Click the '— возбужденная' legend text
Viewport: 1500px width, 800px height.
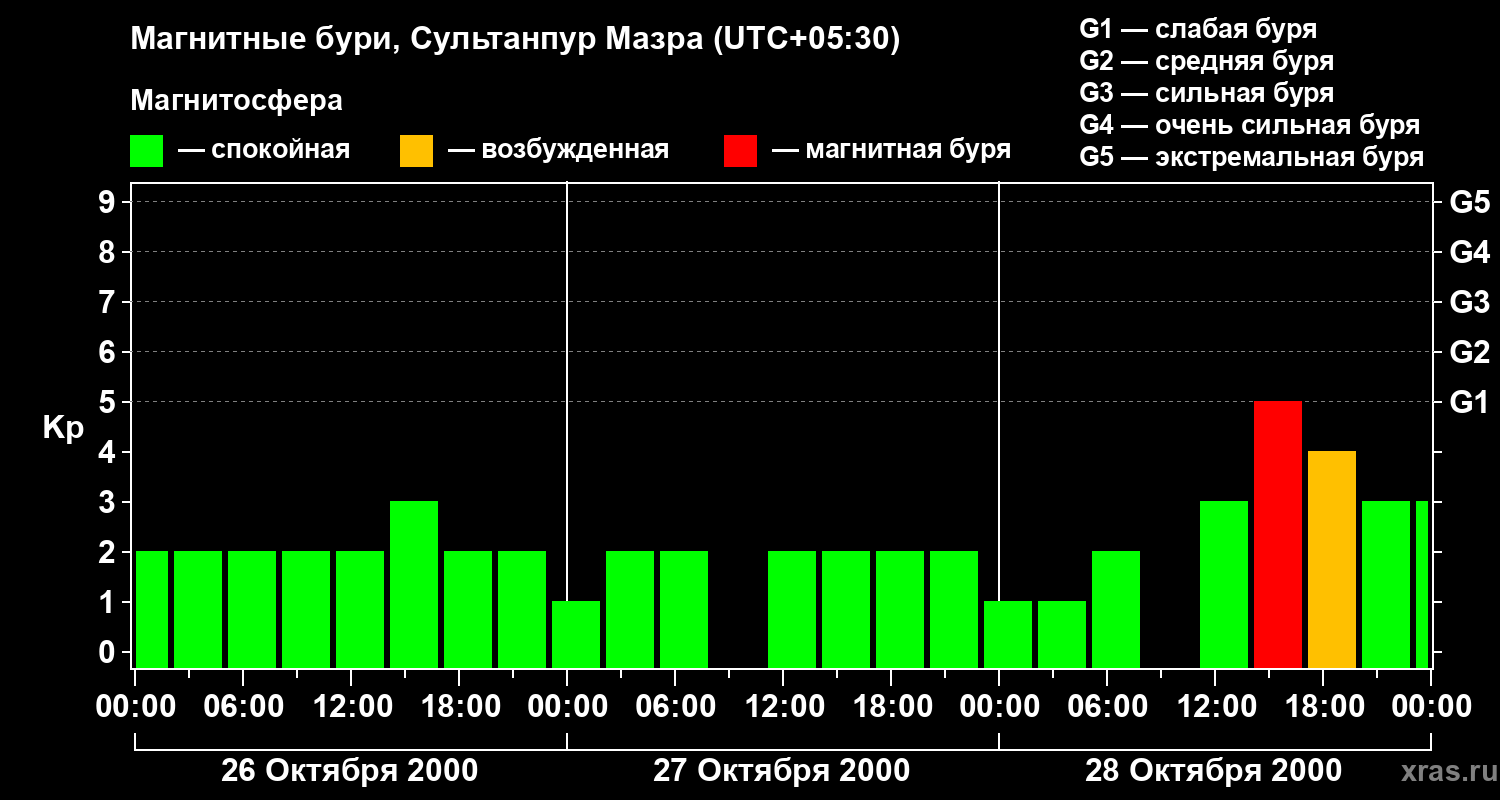558,151
